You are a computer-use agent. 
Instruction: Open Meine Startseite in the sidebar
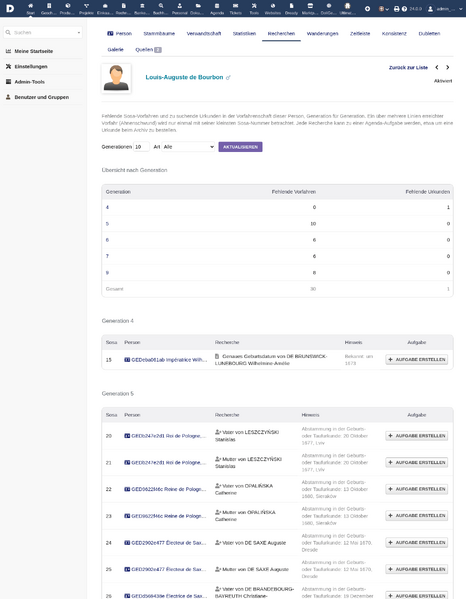[x=34, y=51]
